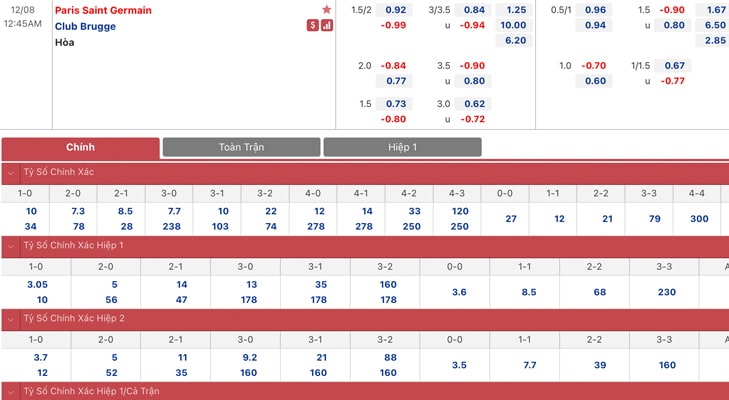The image size is (729, 400).
Task: Open the Club Brugge team link
Action: pos(85,27)
